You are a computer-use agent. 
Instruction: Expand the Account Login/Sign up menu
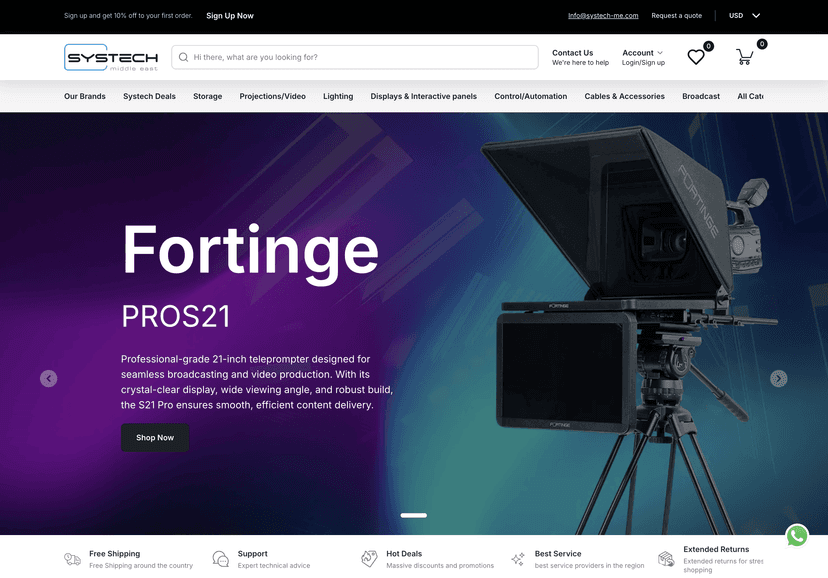643,57
